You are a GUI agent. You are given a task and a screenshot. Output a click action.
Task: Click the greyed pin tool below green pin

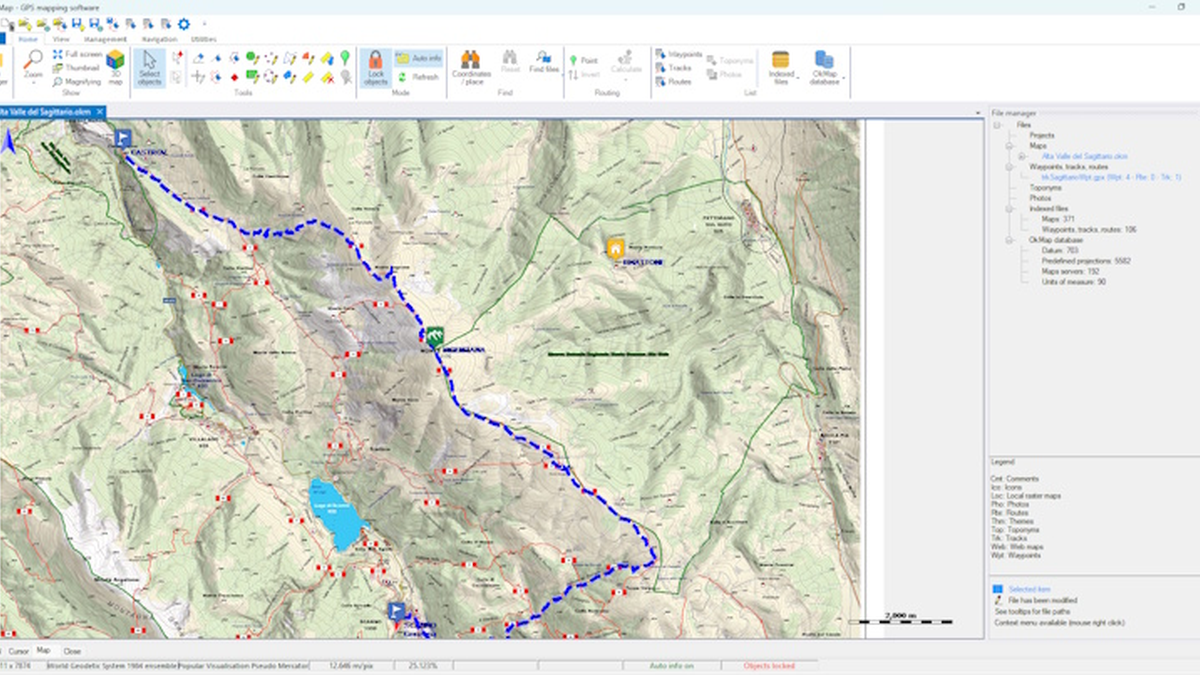click(345, 76)
